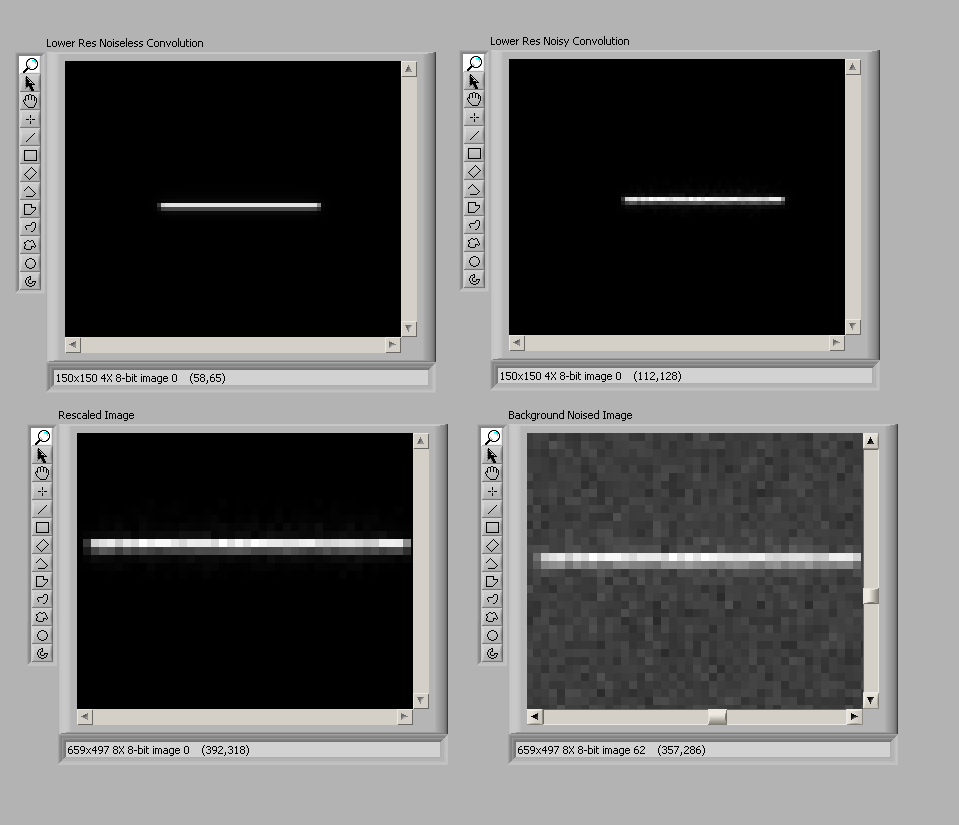
Task: Choose Broken Line tool in Background Noised Image palette
Action: tap(491, 563)
